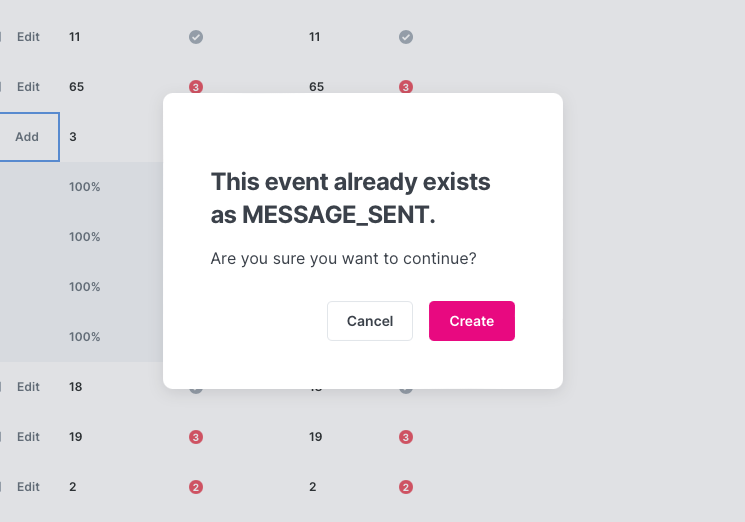Screen dimensions: 745x522
Task: Click right red 2 badge in bottom row
Action: click(406, 487)
